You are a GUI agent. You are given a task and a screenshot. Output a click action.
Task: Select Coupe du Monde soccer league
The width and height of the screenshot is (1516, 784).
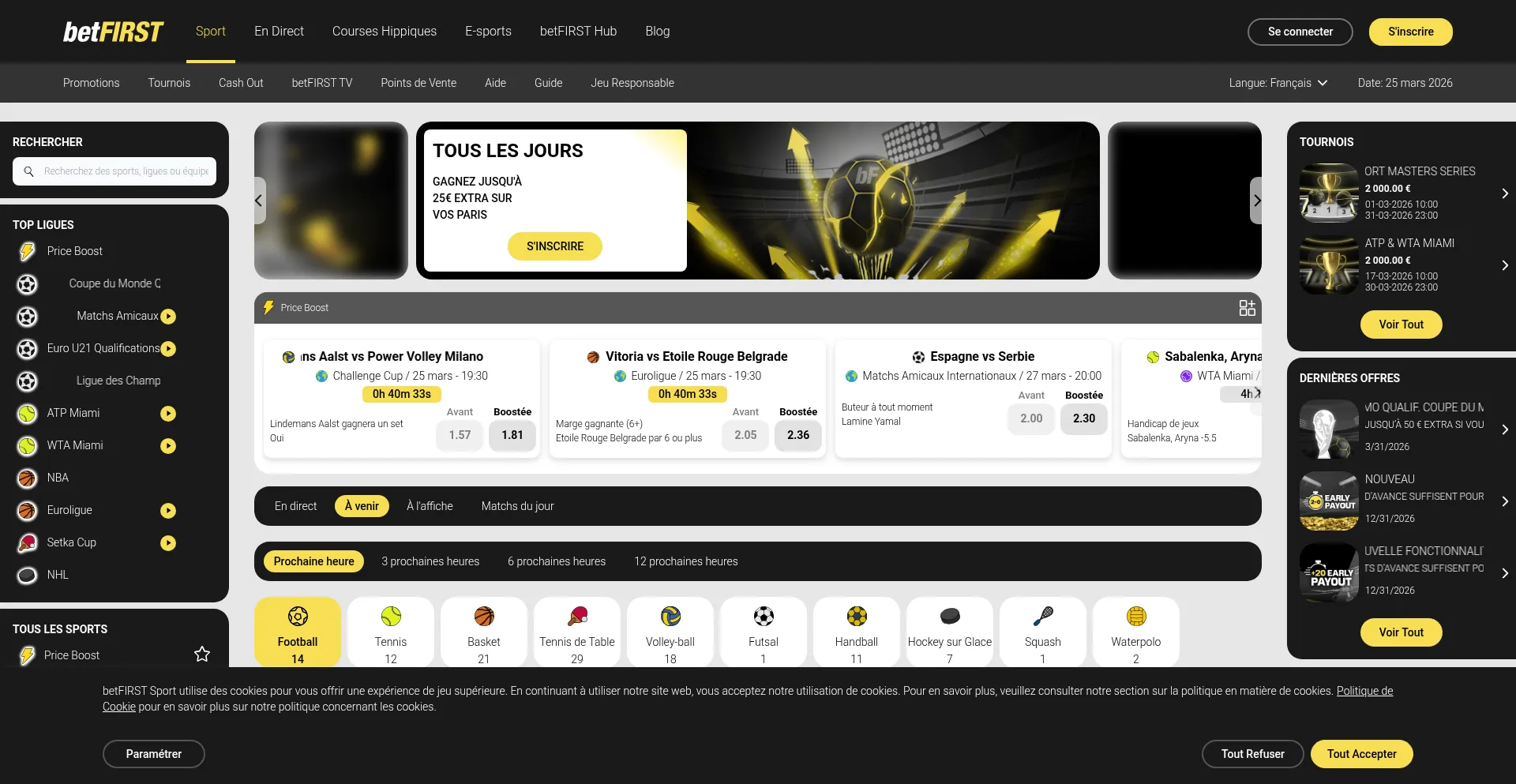tap(114, 283)
